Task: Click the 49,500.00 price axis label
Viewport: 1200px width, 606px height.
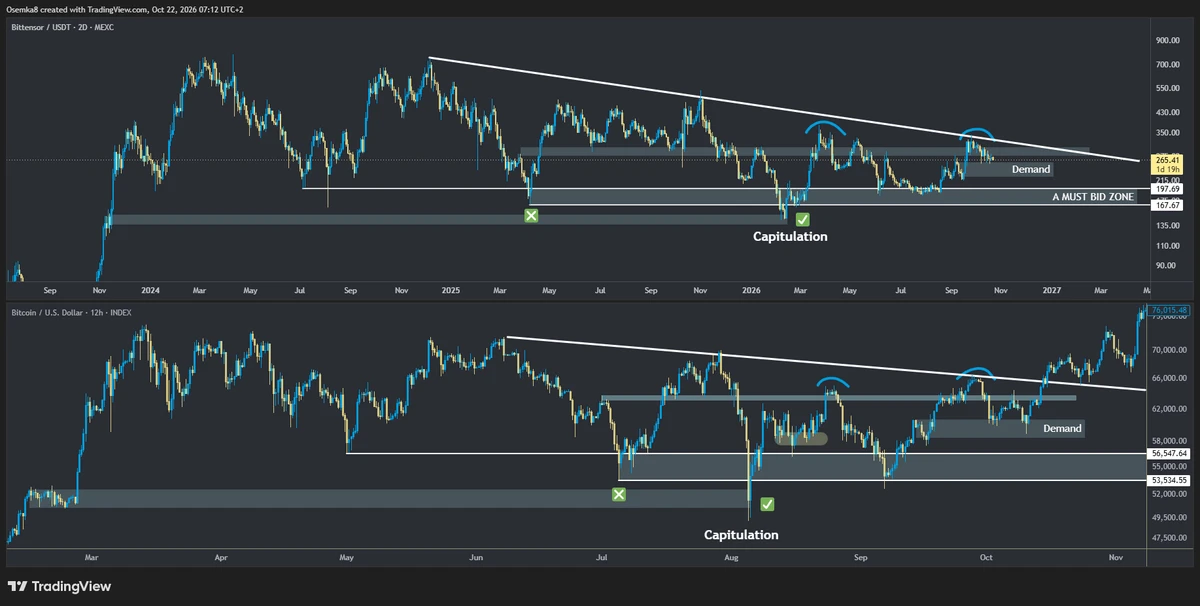Action: coord(1169,517)
